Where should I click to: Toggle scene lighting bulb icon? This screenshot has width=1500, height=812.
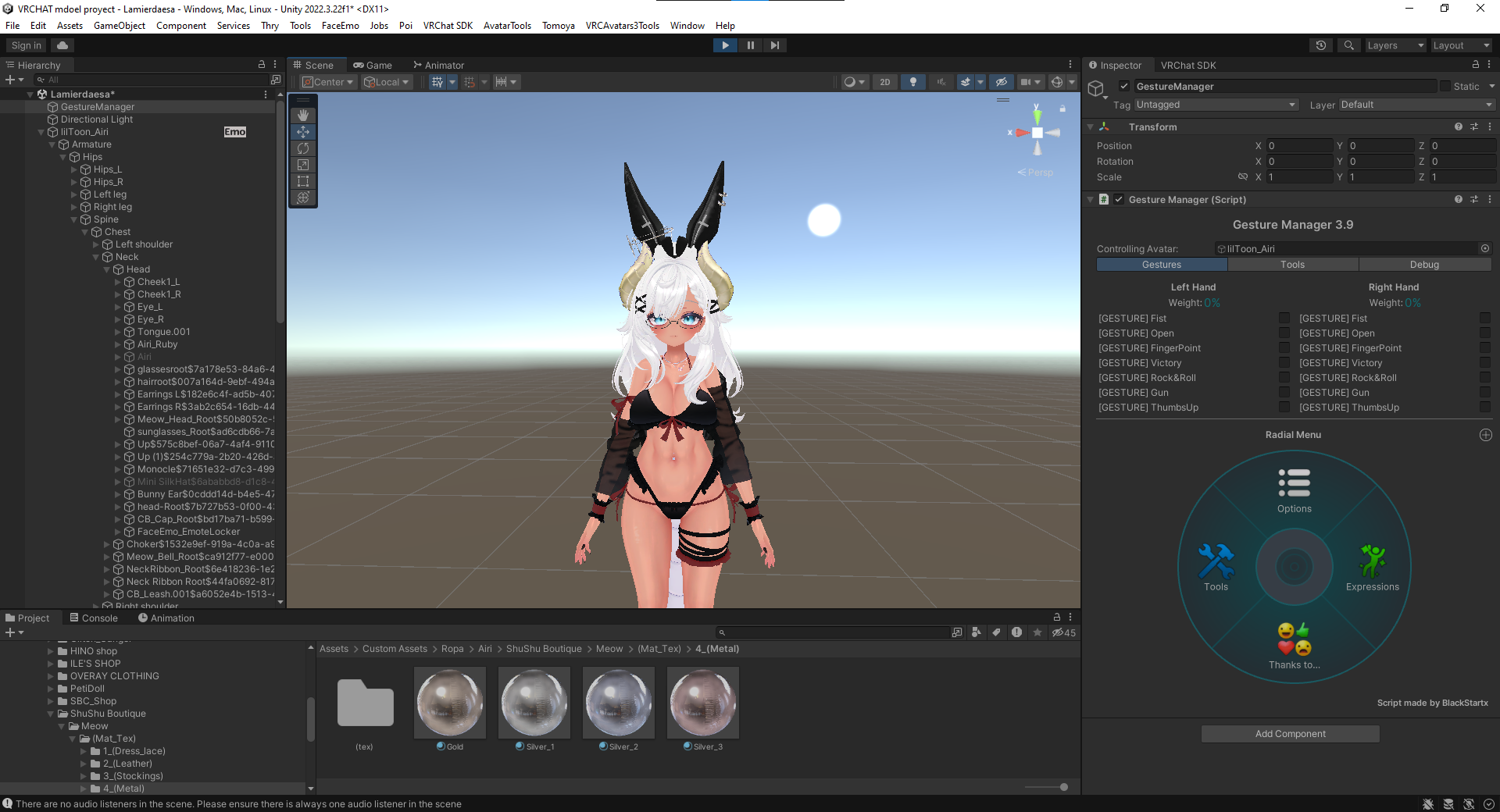[x=912, y=82]
